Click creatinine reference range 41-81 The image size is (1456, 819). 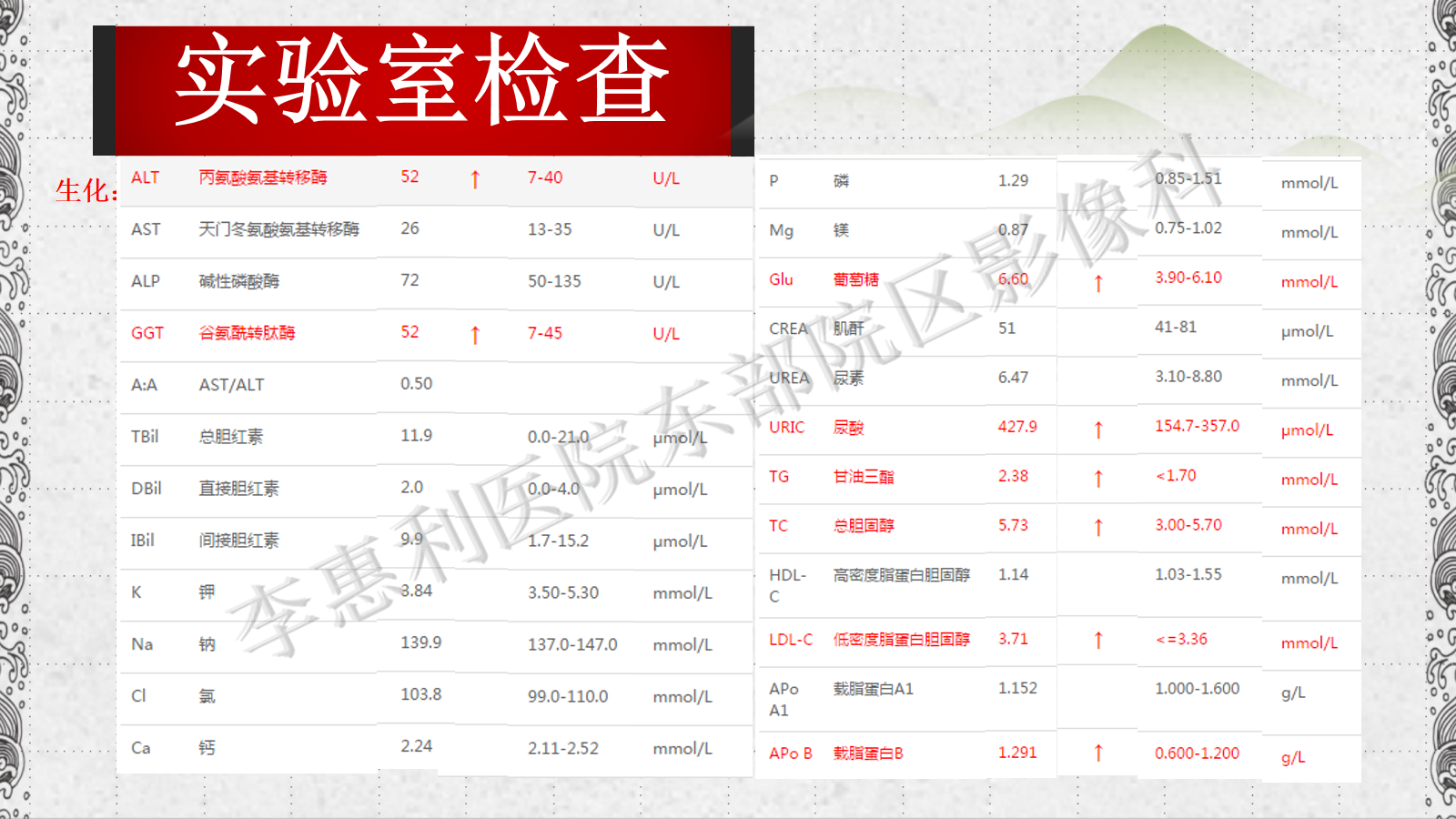pos(1176,327)
